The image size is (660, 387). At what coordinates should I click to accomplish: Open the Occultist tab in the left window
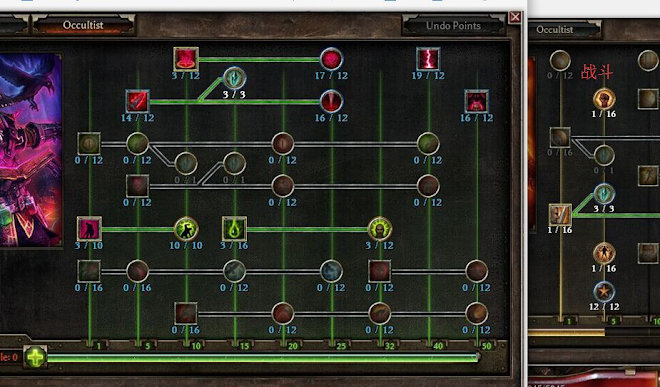[83, 25]
